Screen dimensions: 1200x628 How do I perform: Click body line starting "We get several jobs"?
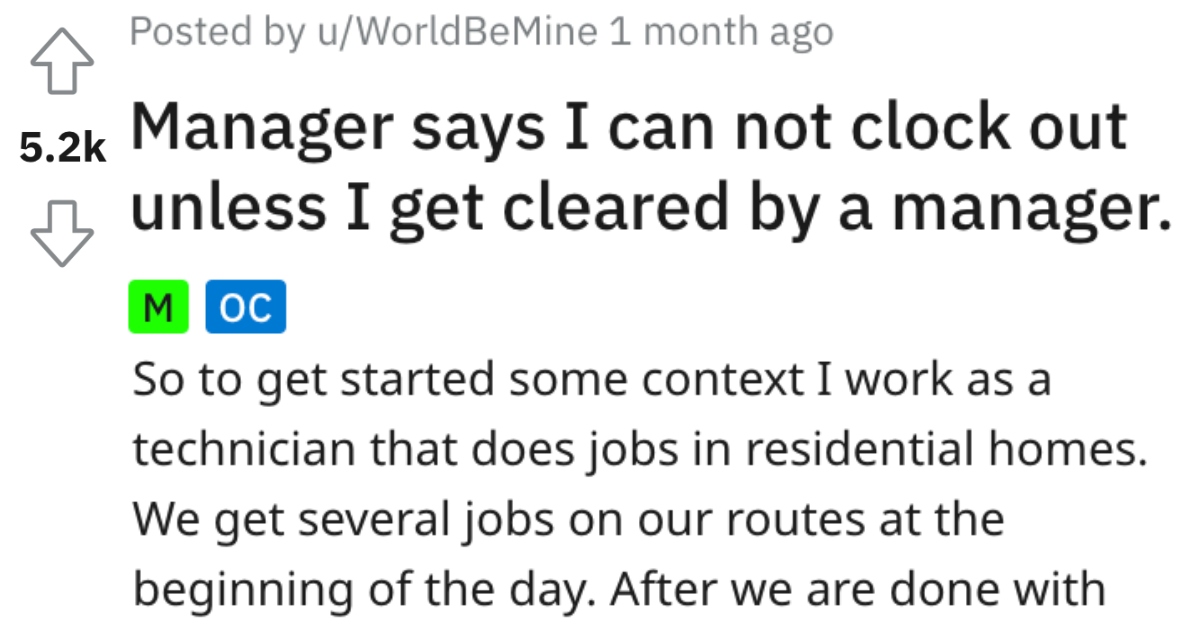pyautogui.click(x=568, y=520)
